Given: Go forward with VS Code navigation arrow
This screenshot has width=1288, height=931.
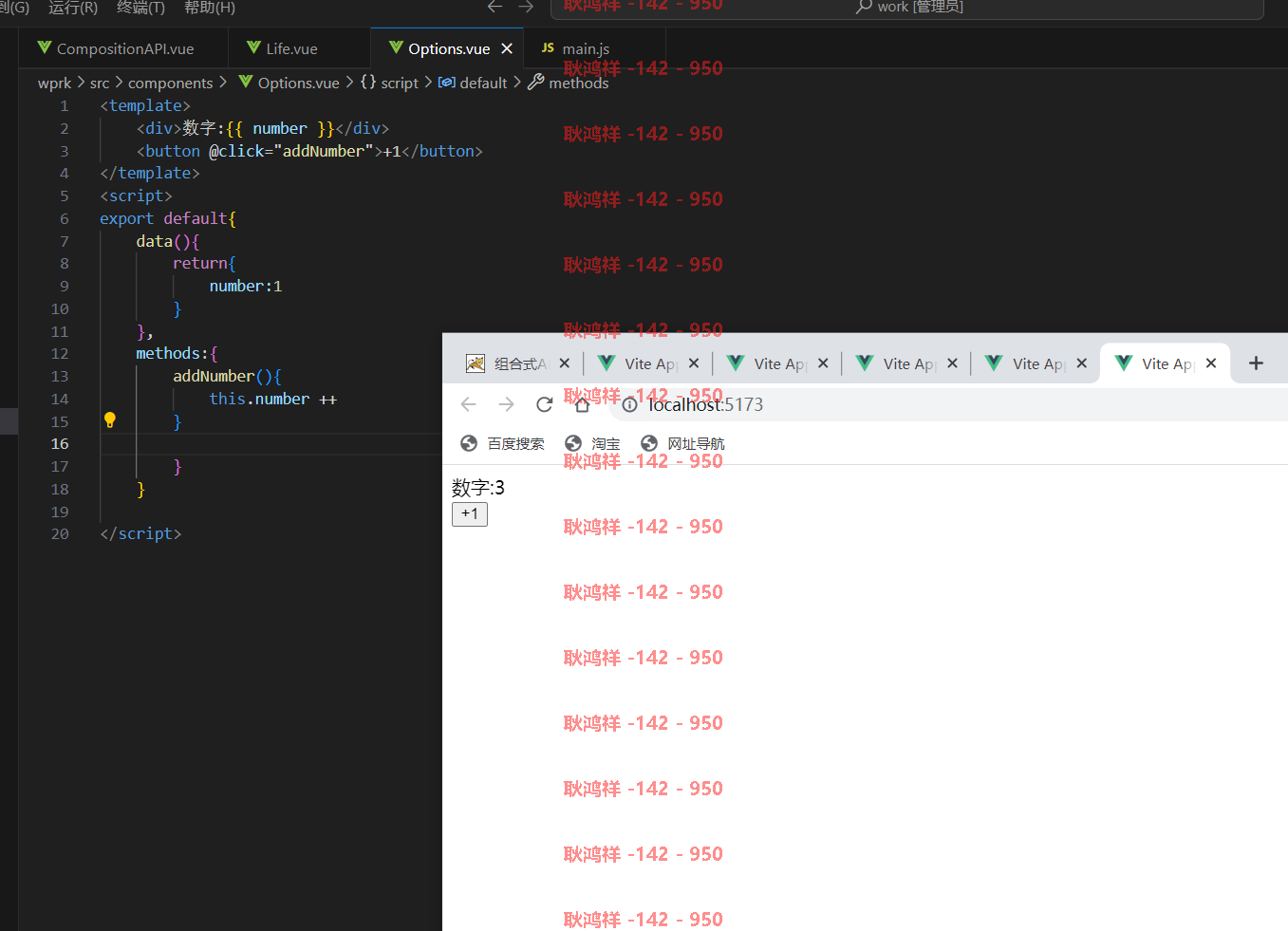Looking at the screenshot, I should 526,7.
